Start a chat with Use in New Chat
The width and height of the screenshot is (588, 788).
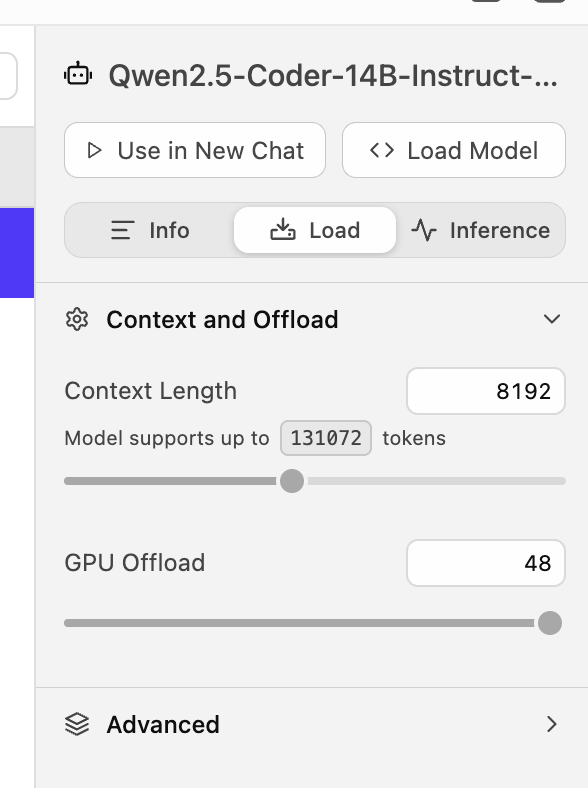[x=195, y=150]
